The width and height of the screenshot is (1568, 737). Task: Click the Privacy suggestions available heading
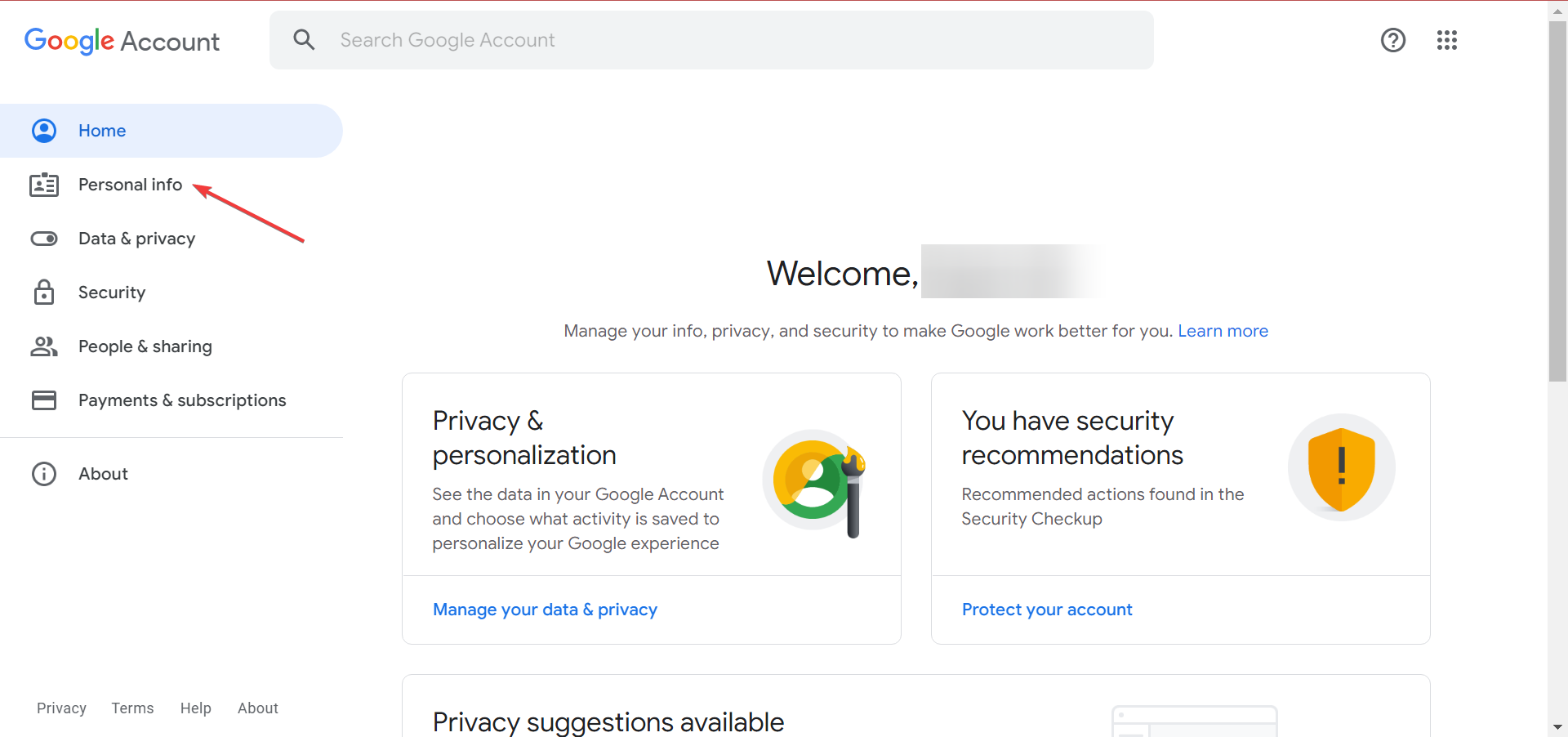pos(608,722)
